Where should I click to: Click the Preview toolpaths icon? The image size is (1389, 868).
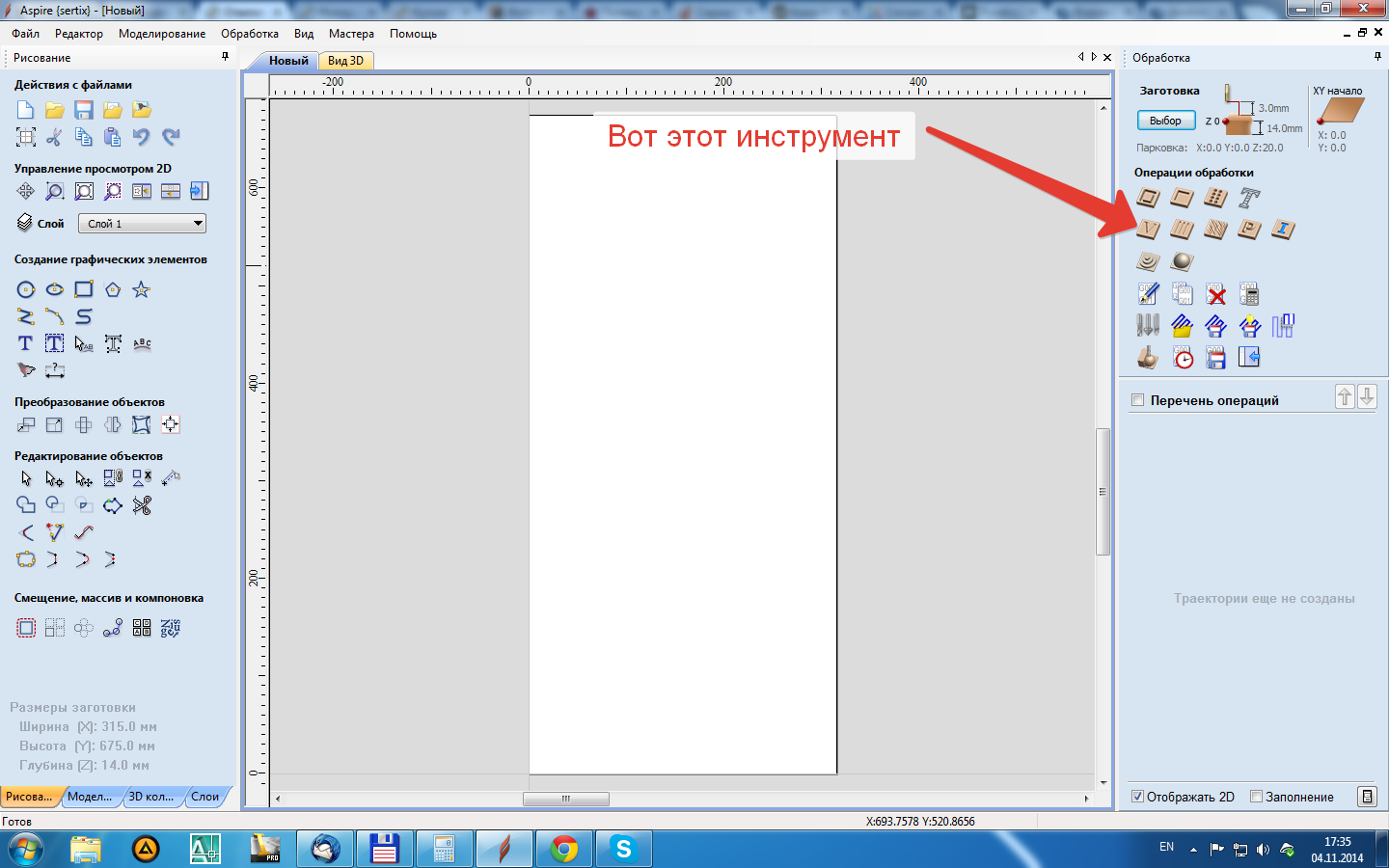(1148, 358)
